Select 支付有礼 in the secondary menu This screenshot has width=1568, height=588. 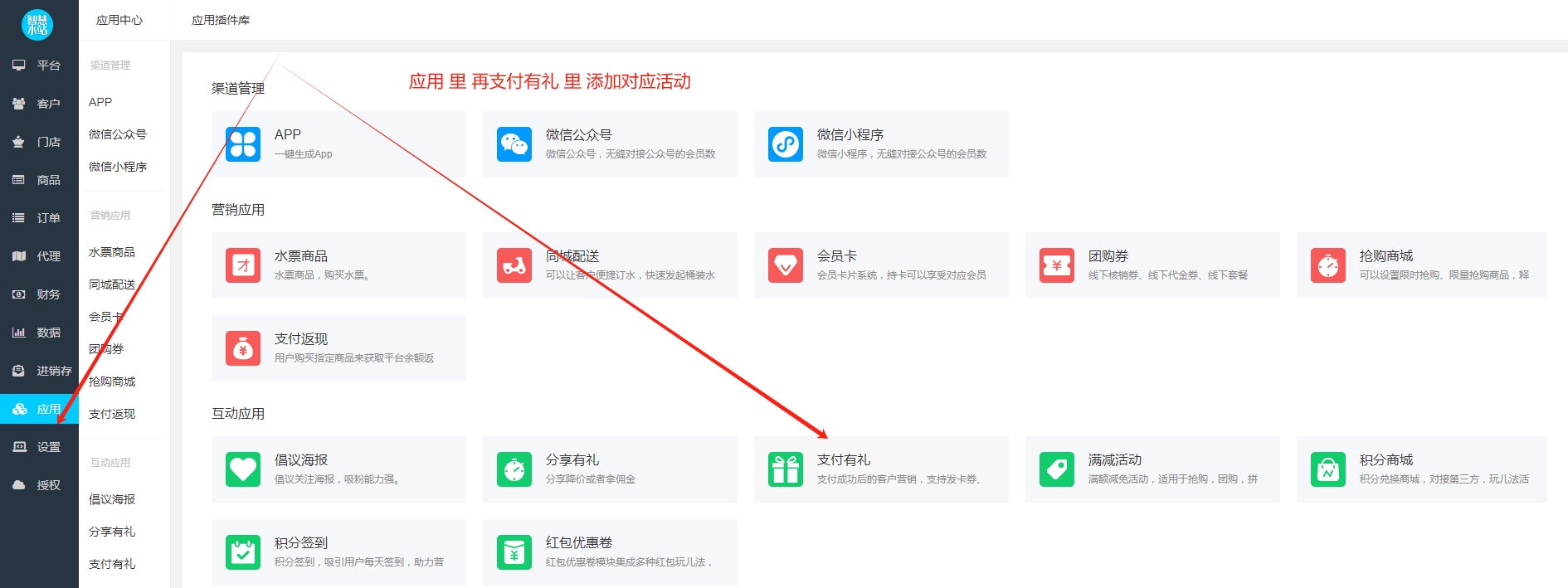112,564
